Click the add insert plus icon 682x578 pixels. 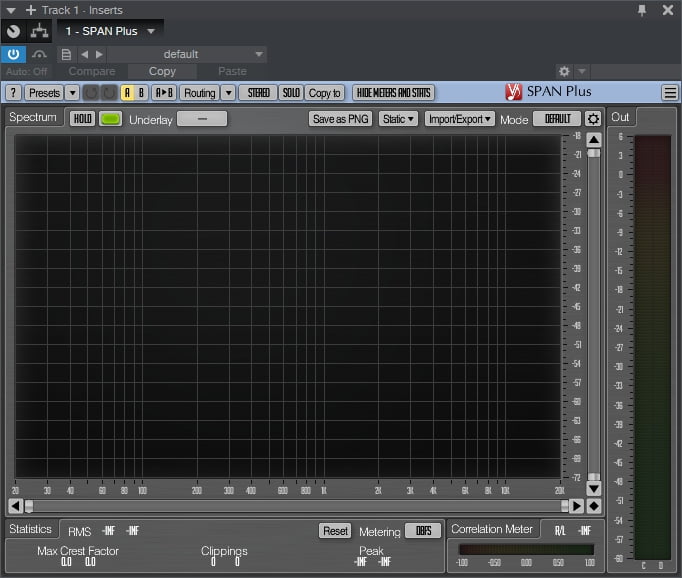tap(30, 10)
